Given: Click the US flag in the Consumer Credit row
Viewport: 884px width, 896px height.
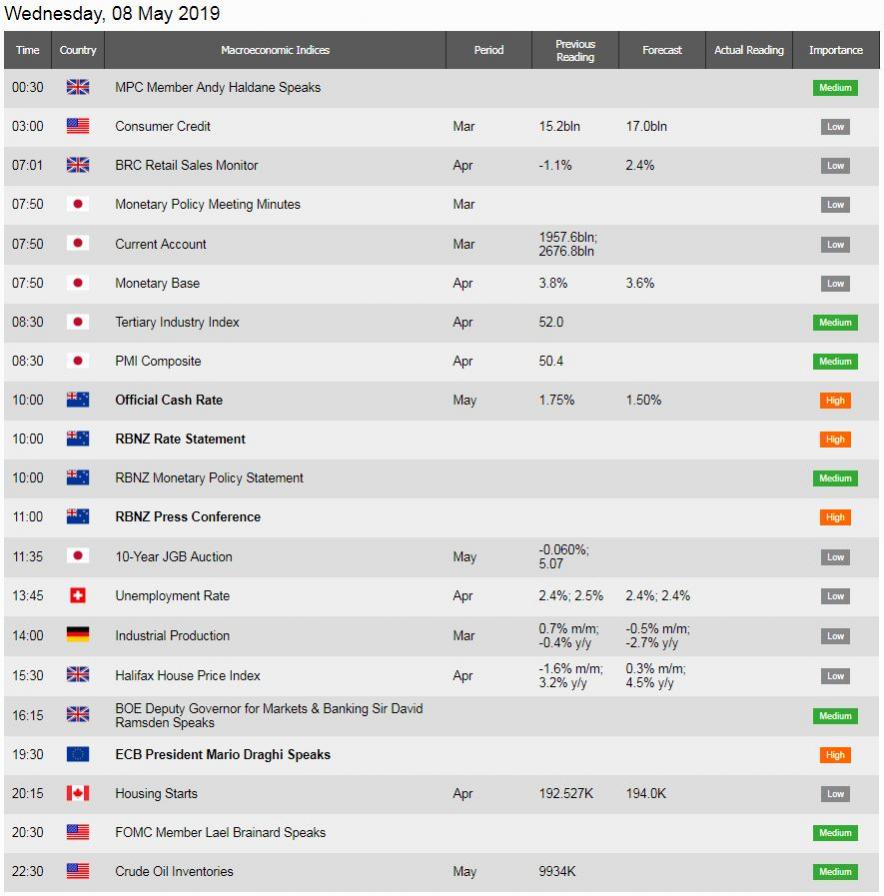Looking at the screenshot, I should coord(78,126).
